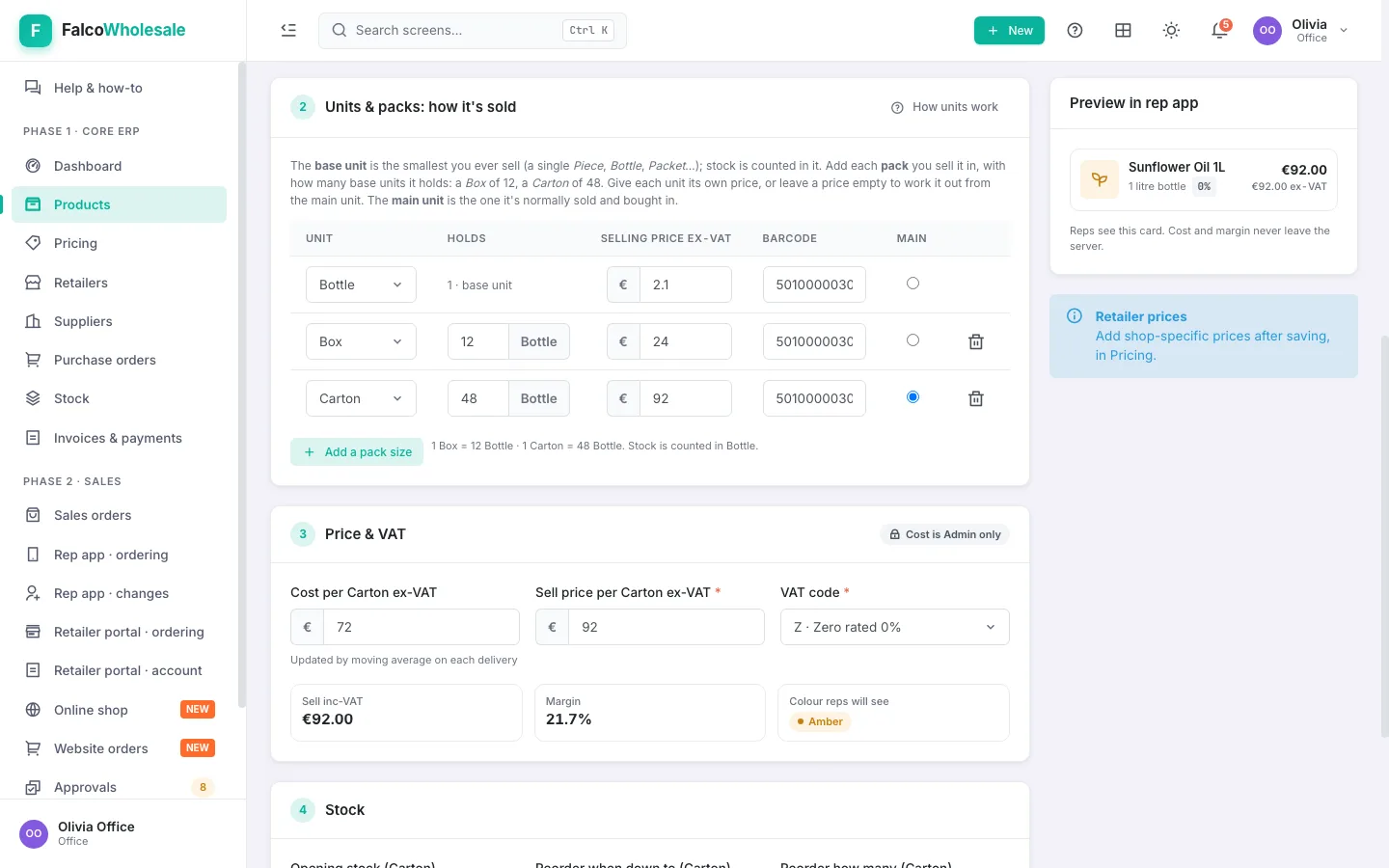Click the FalcoWholesale logo icon
Image resolution: width=1389 pixels, height=868 pixels.
(x=36, y=30)
